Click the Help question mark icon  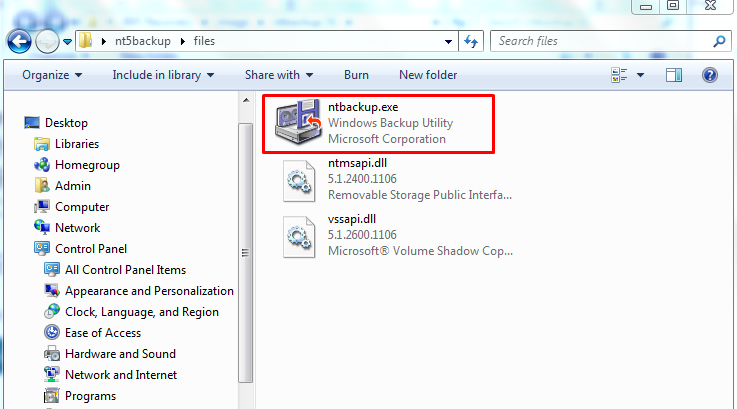709,75
